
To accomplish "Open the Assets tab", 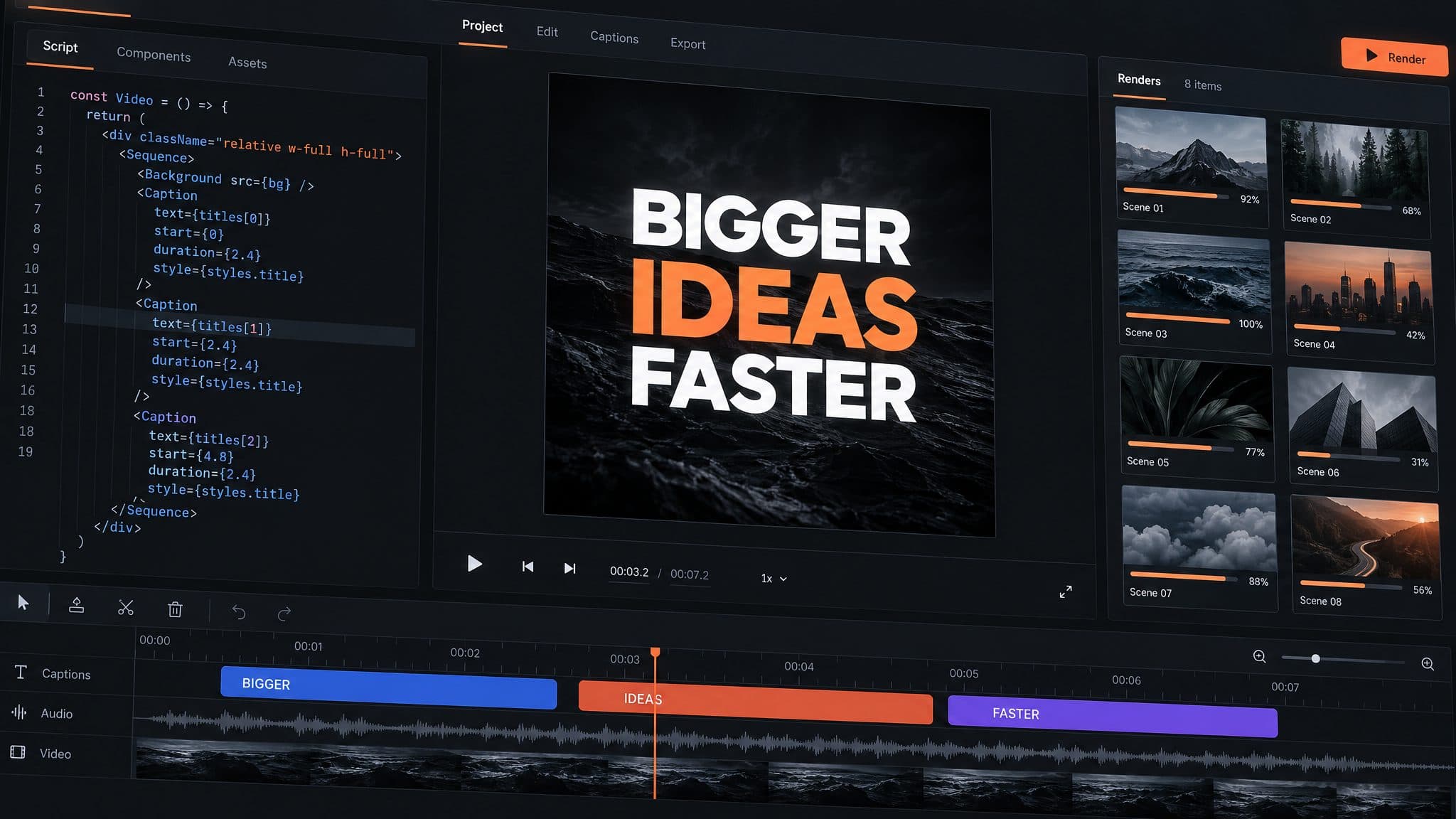I will point(247,63).
